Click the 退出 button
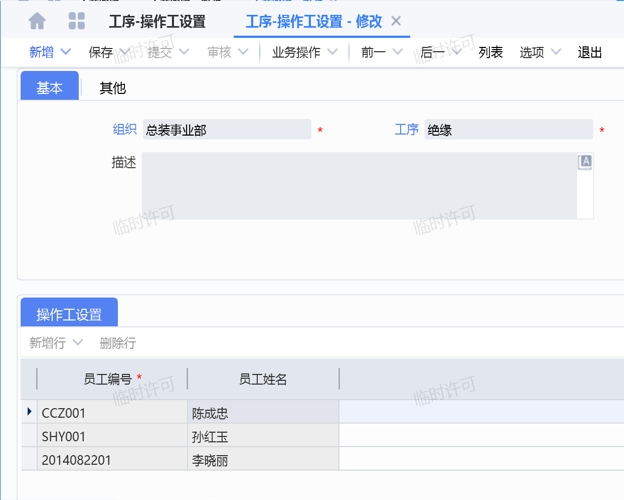The height and width of the screenshot is (500, 624). (590, 52)
